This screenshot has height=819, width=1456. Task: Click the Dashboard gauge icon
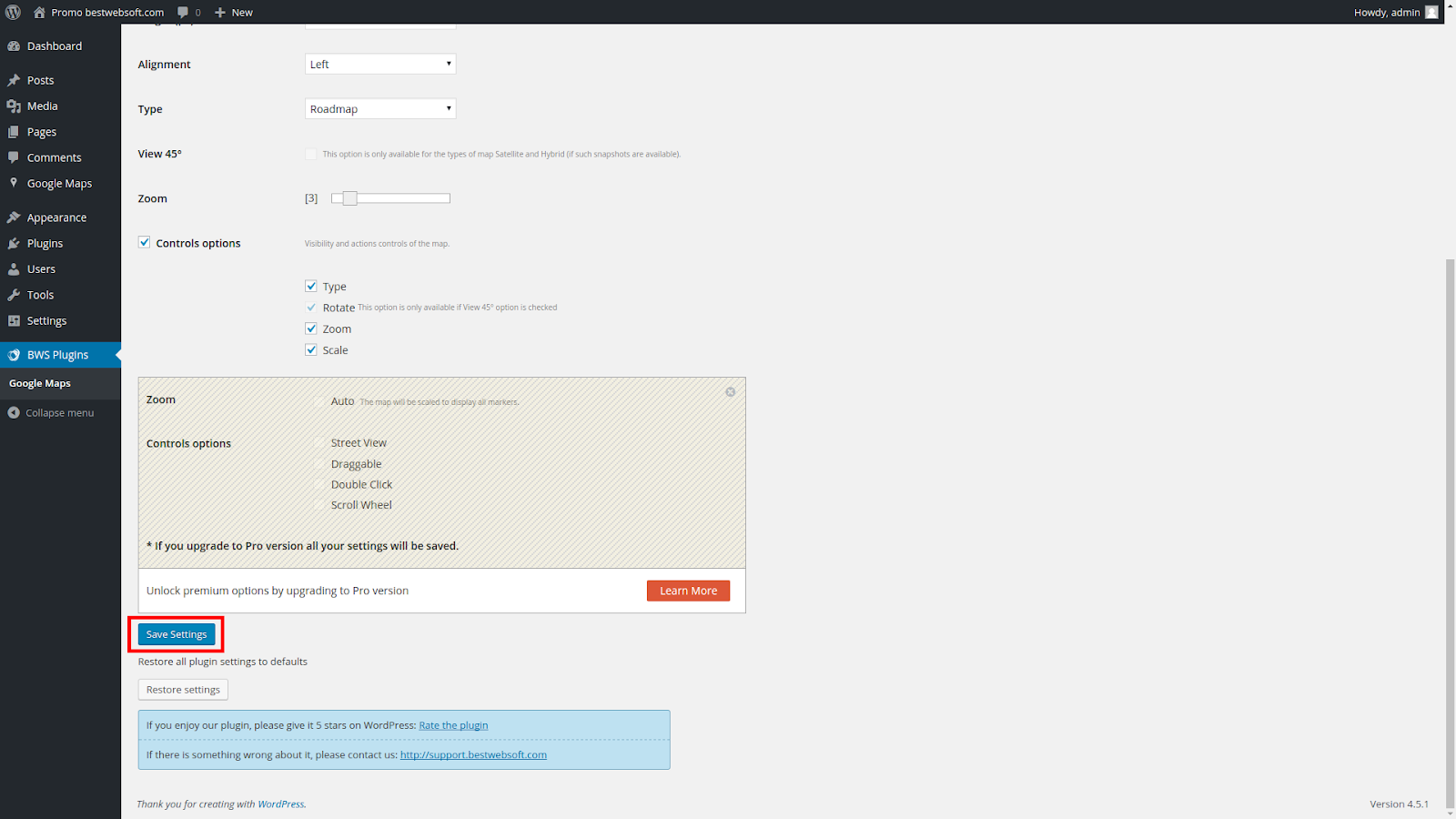pos(14,46)
